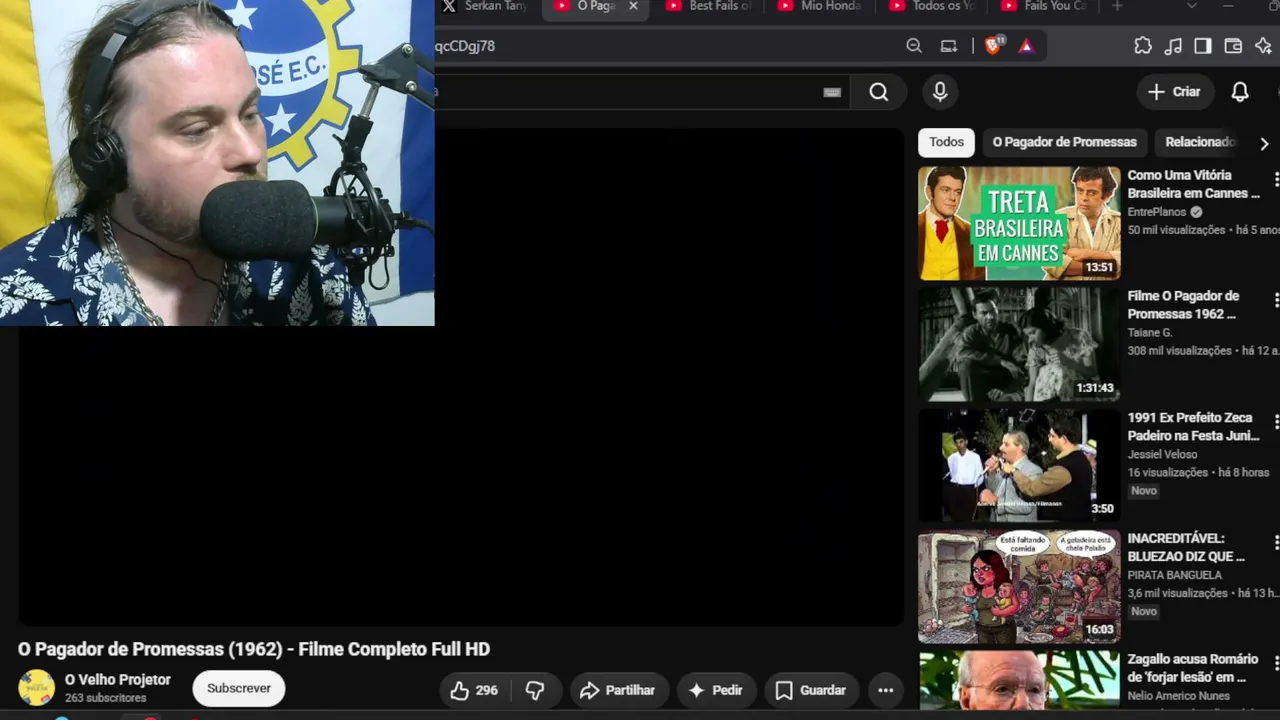The height and width of the screenshot is (720, 1280).
Task: Open the Zagallo acusa Romário thumbnail
Action: (x=1019, y=680)
